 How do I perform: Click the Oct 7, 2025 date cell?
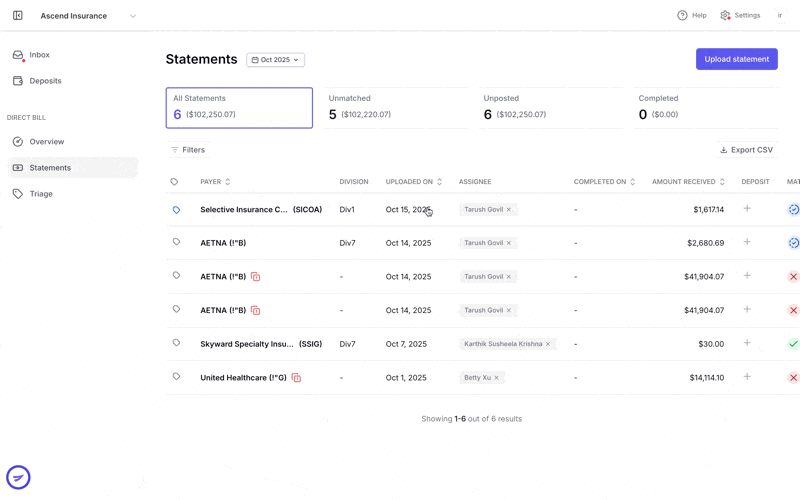click(406, 344)
